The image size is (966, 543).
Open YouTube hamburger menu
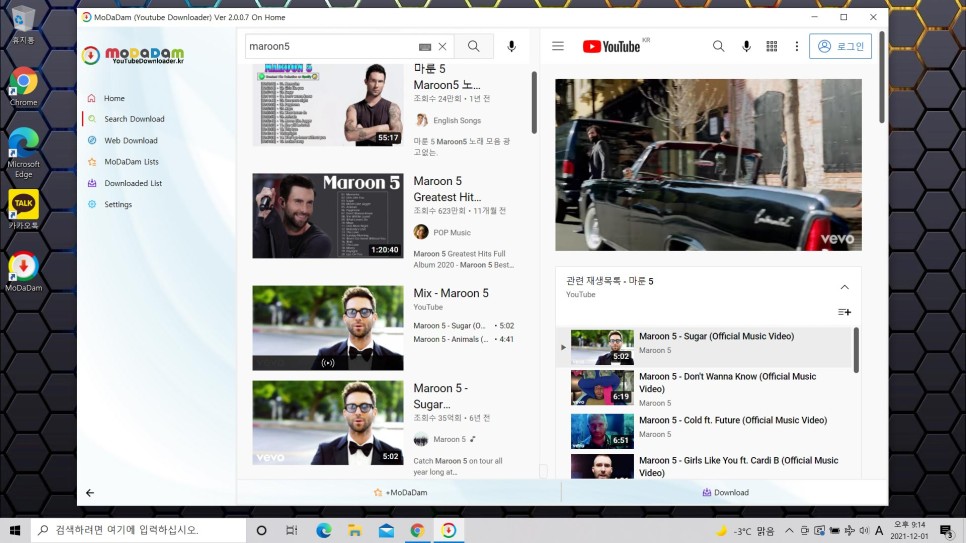click(558, 46)
